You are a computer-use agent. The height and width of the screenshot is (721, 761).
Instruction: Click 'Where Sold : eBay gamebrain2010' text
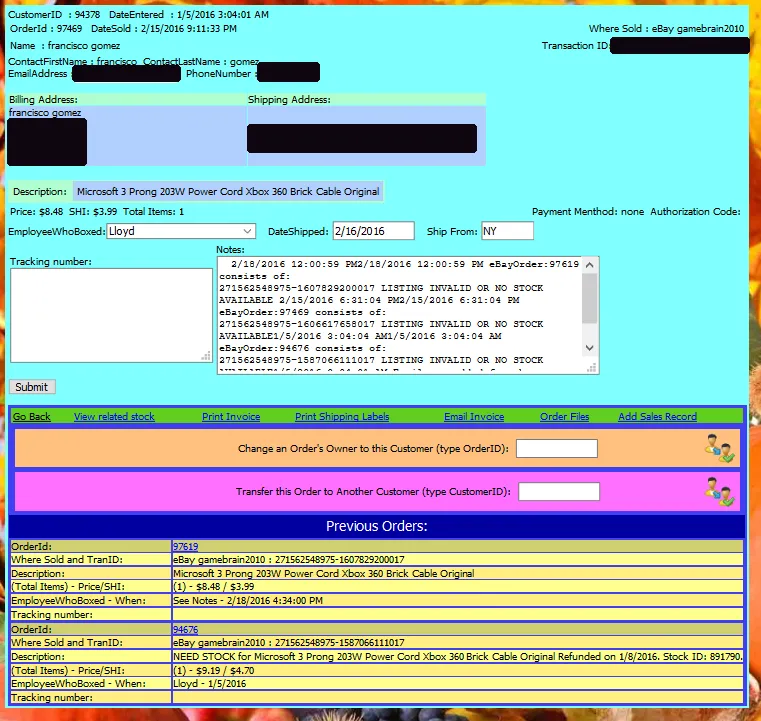666,29
